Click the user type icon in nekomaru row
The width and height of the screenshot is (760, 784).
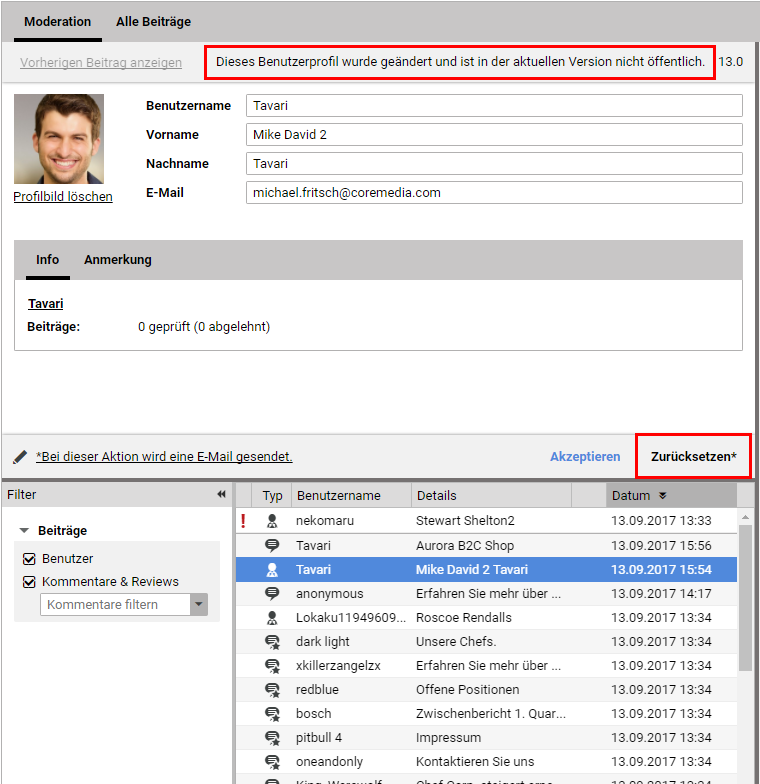tap(272, 521)
